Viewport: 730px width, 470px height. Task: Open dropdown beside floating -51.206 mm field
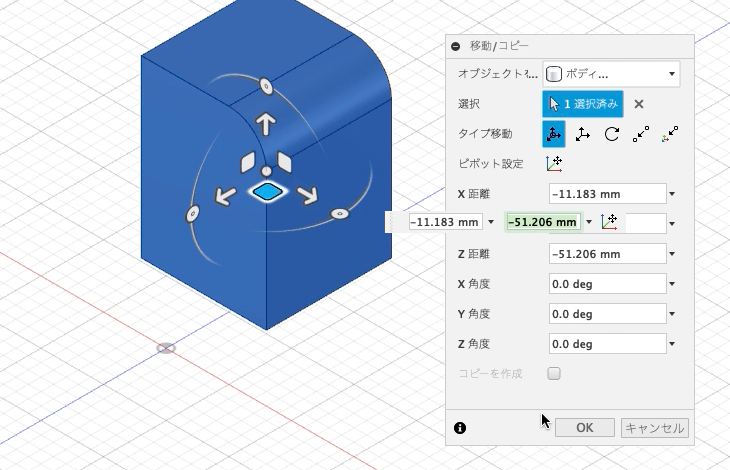(x=589, y=222)
